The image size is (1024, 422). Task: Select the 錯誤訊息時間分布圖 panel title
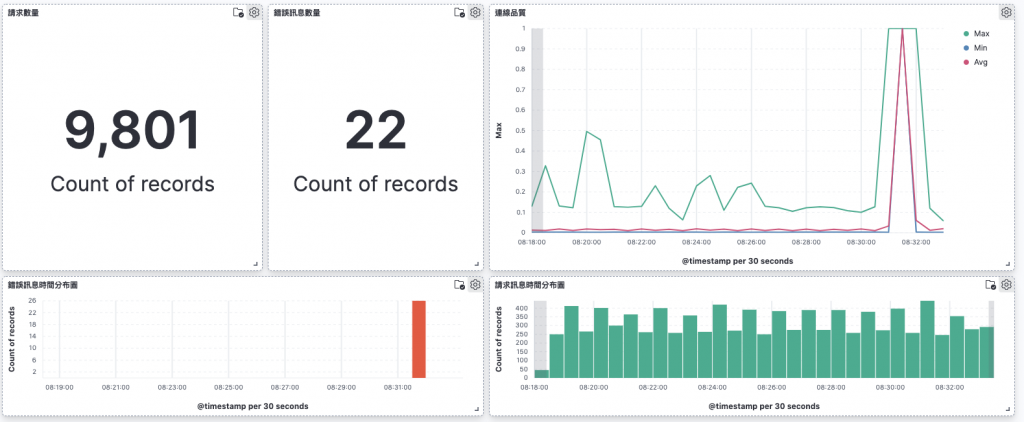coord(43,285)
